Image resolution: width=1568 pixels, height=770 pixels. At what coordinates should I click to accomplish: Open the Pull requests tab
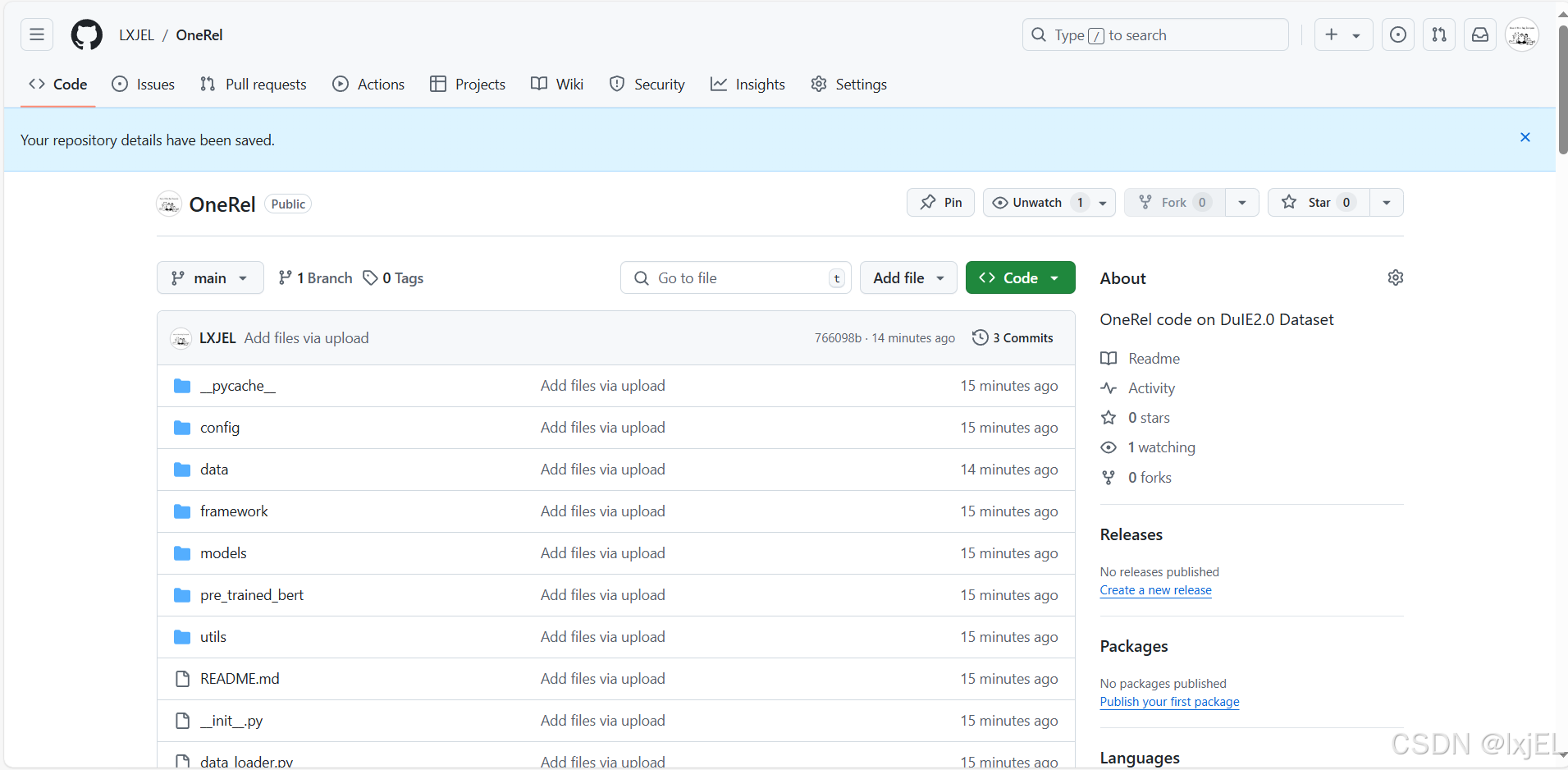(254, 85)
